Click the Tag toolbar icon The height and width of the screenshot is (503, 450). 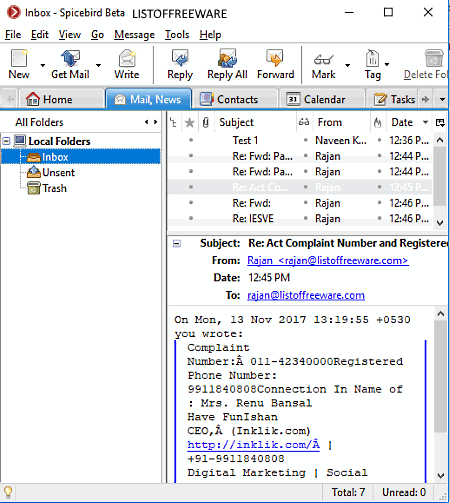(372, 58)
